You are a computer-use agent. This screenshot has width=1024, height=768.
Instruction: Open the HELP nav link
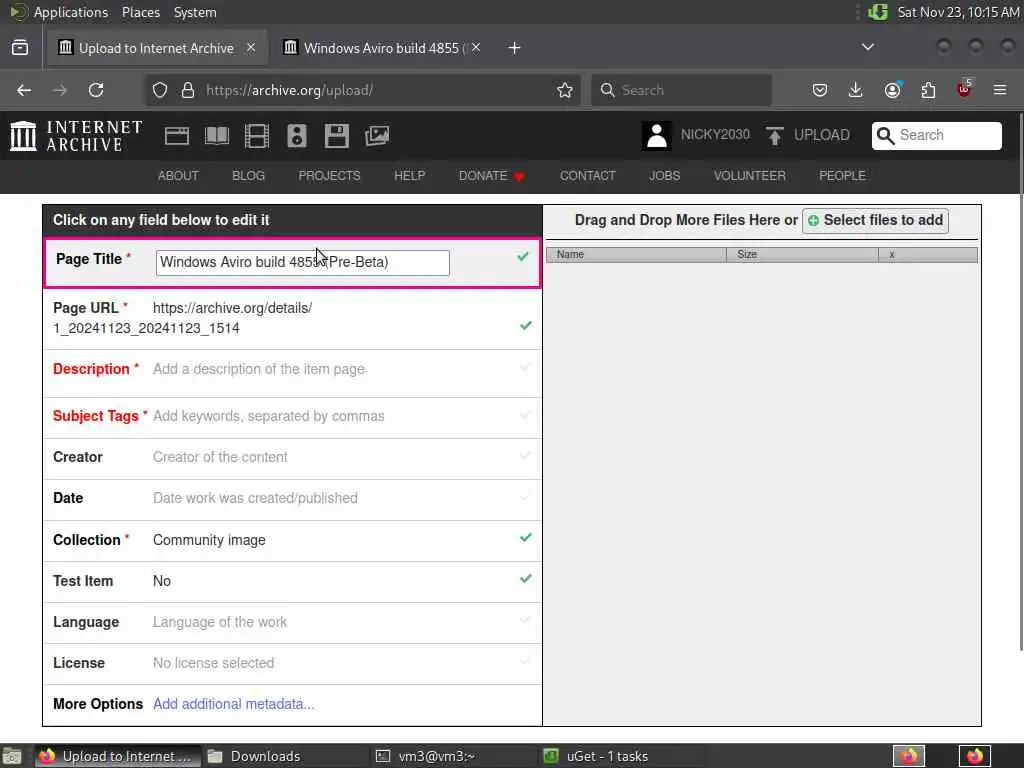pyautogui.click(x=409, y=176)
